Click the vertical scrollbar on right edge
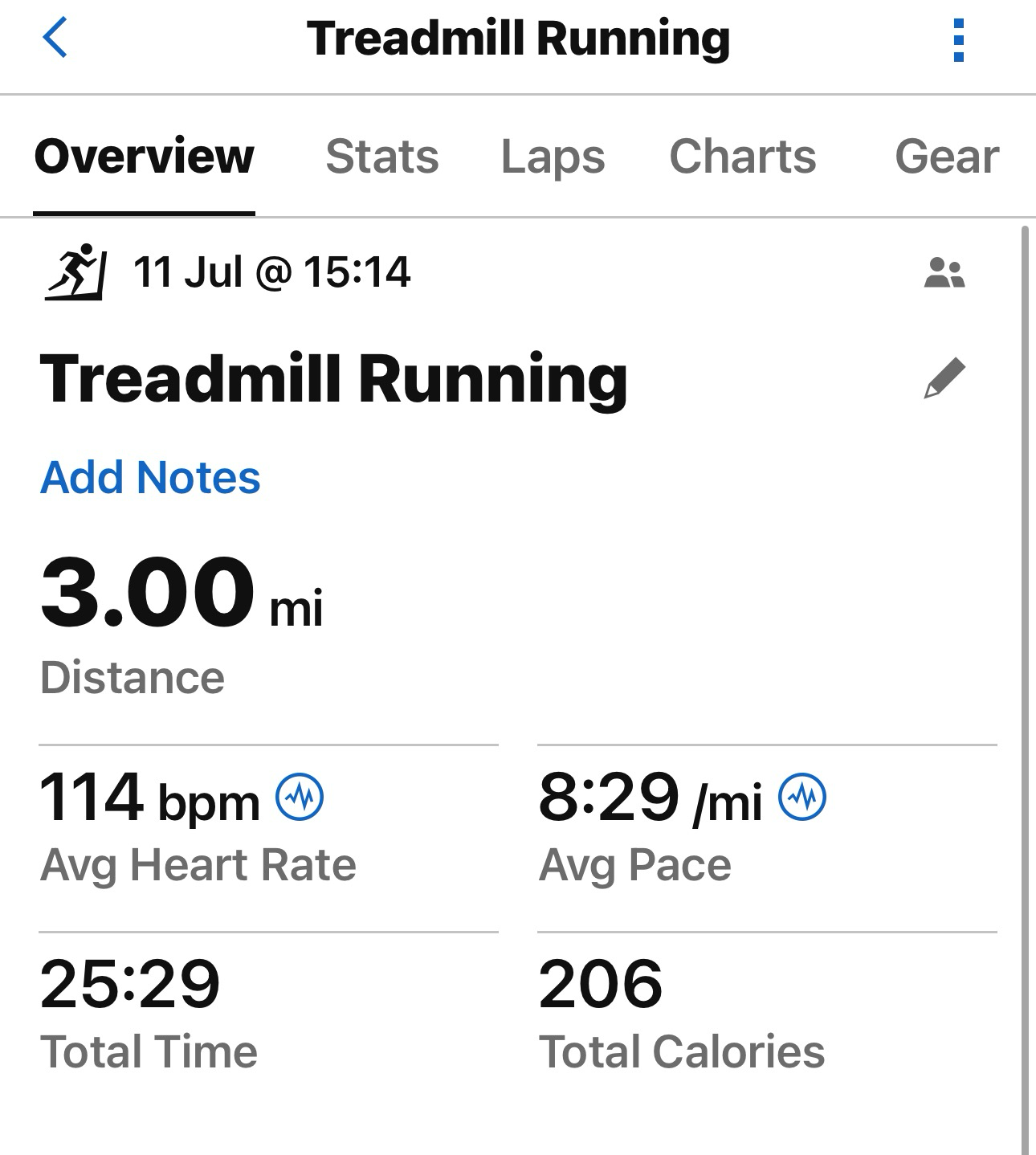The width and height of the screenshot is (1036, 1155). (1025, 691)
